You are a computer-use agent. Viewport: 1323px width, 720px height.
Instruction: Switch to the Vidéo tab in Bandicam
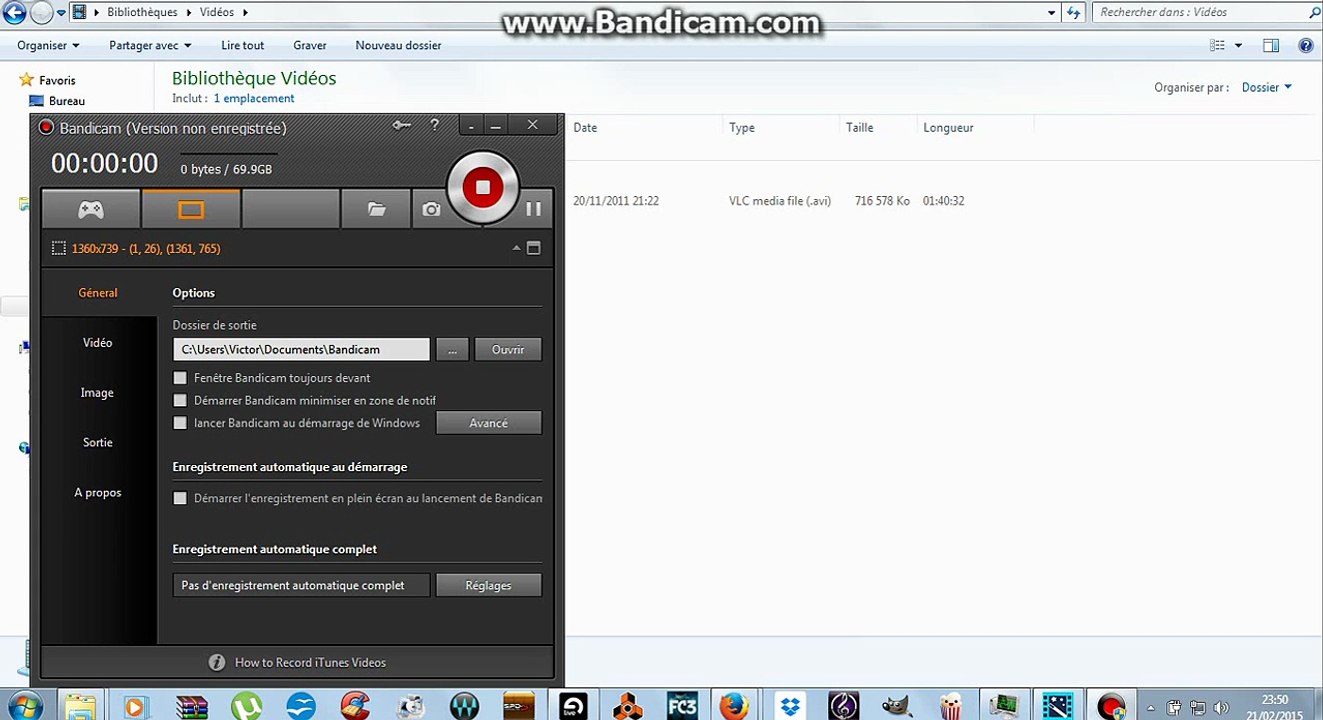(x=98, y=343)
